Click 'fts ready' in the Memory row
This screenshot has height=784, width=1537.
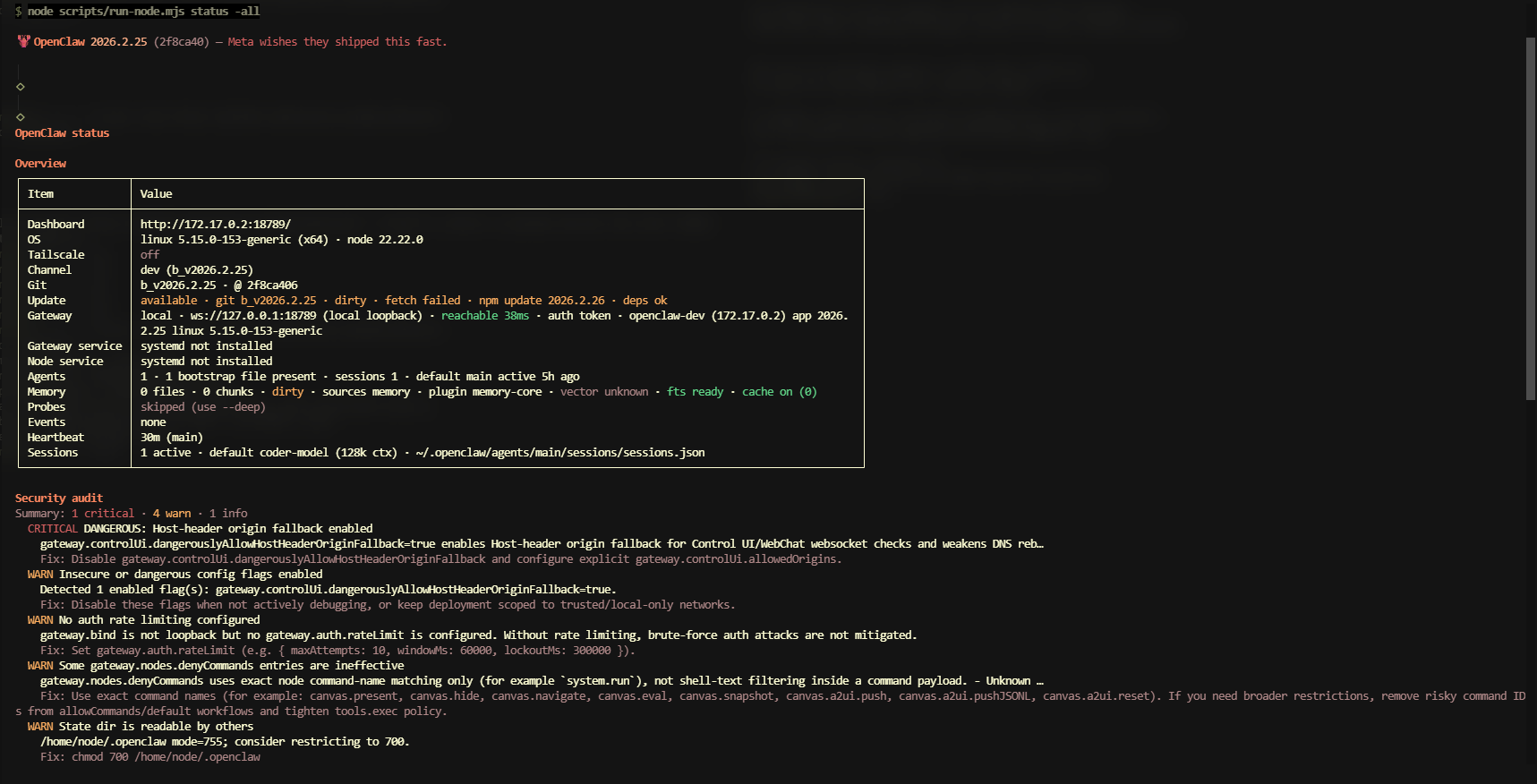coord(696,392)
